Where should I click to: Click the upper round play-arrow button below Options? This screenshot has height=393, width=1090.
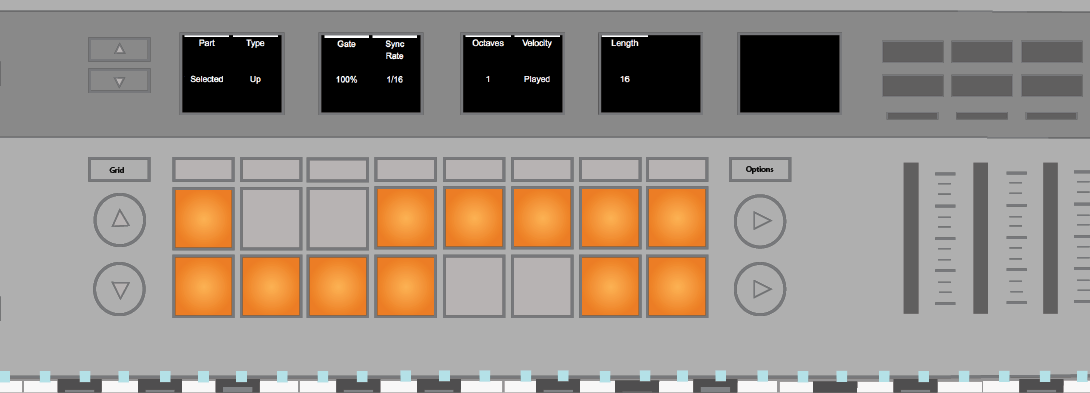760,221
